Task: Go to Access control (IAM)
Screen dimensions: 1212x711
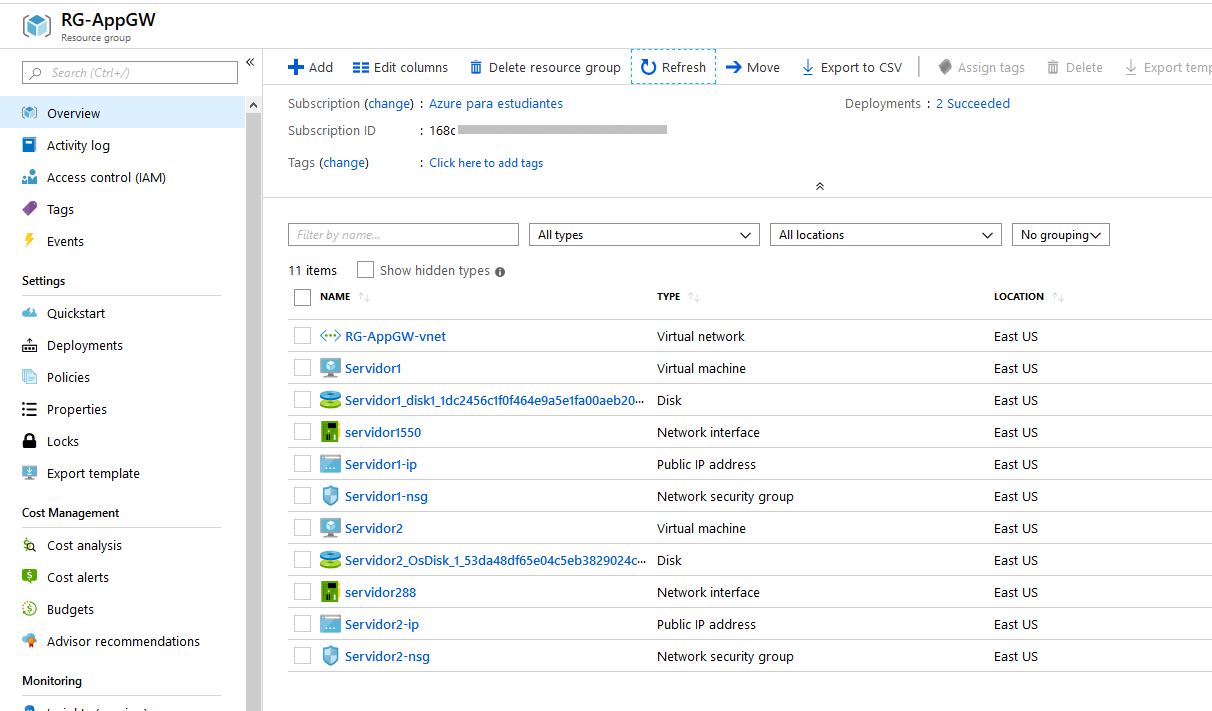Action: tap(122, 177)
